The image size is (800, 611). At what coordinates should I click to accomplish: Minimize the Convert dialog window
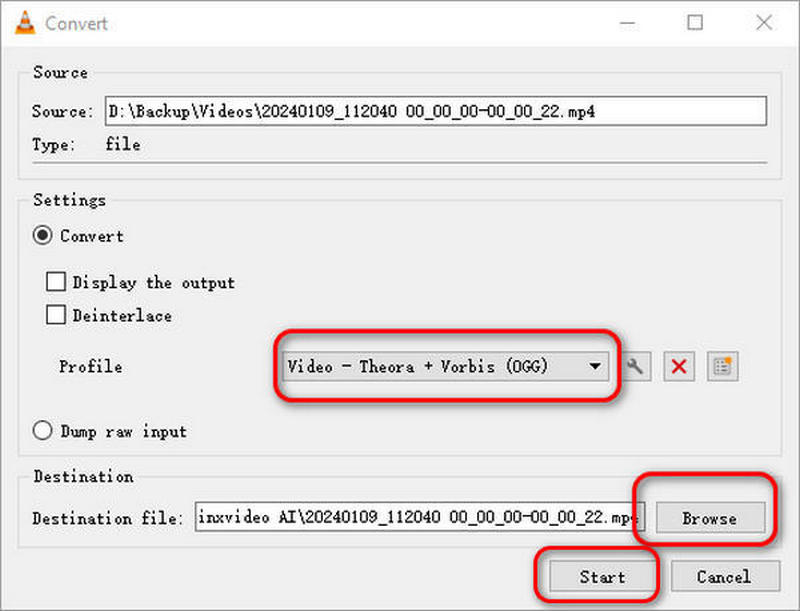click(x=626, y=22)
